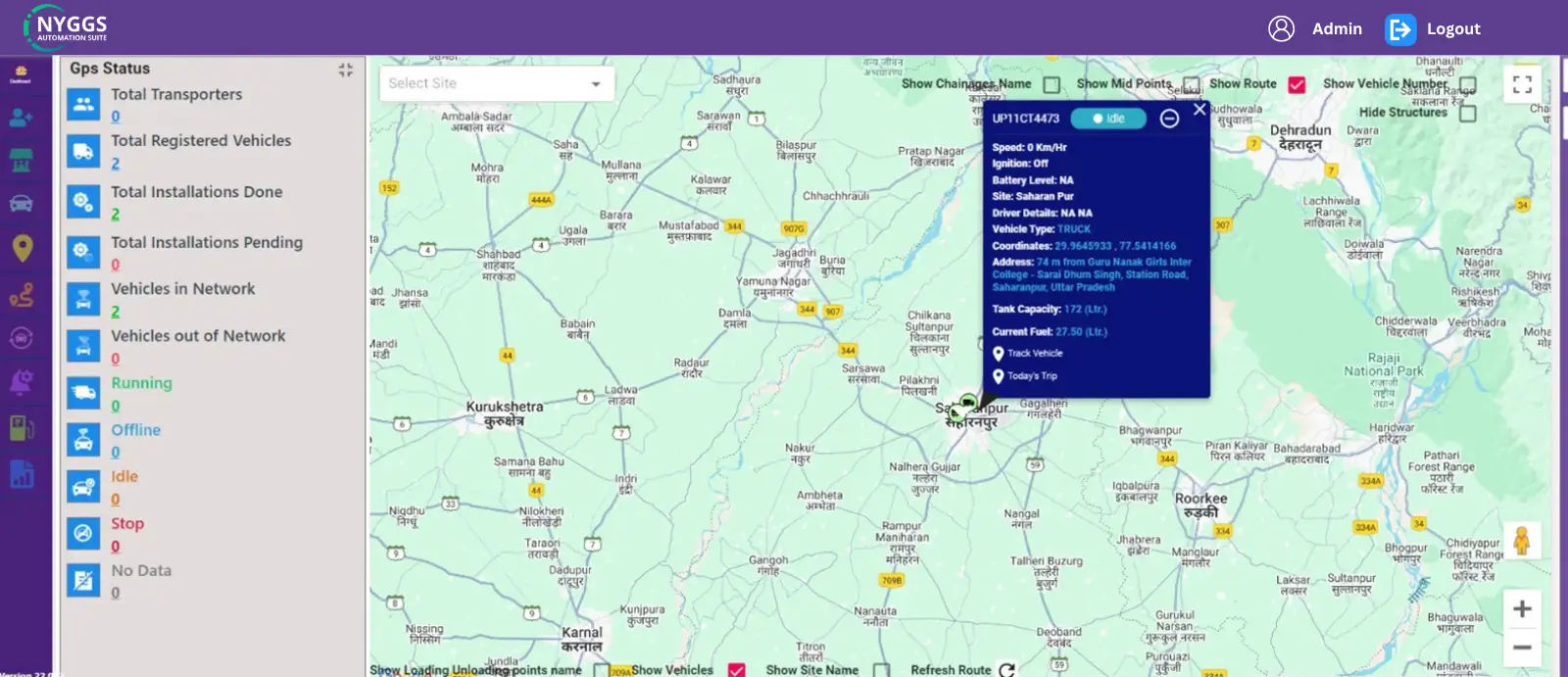Open the circled vehicle sidebar icon

pos(21,338)
